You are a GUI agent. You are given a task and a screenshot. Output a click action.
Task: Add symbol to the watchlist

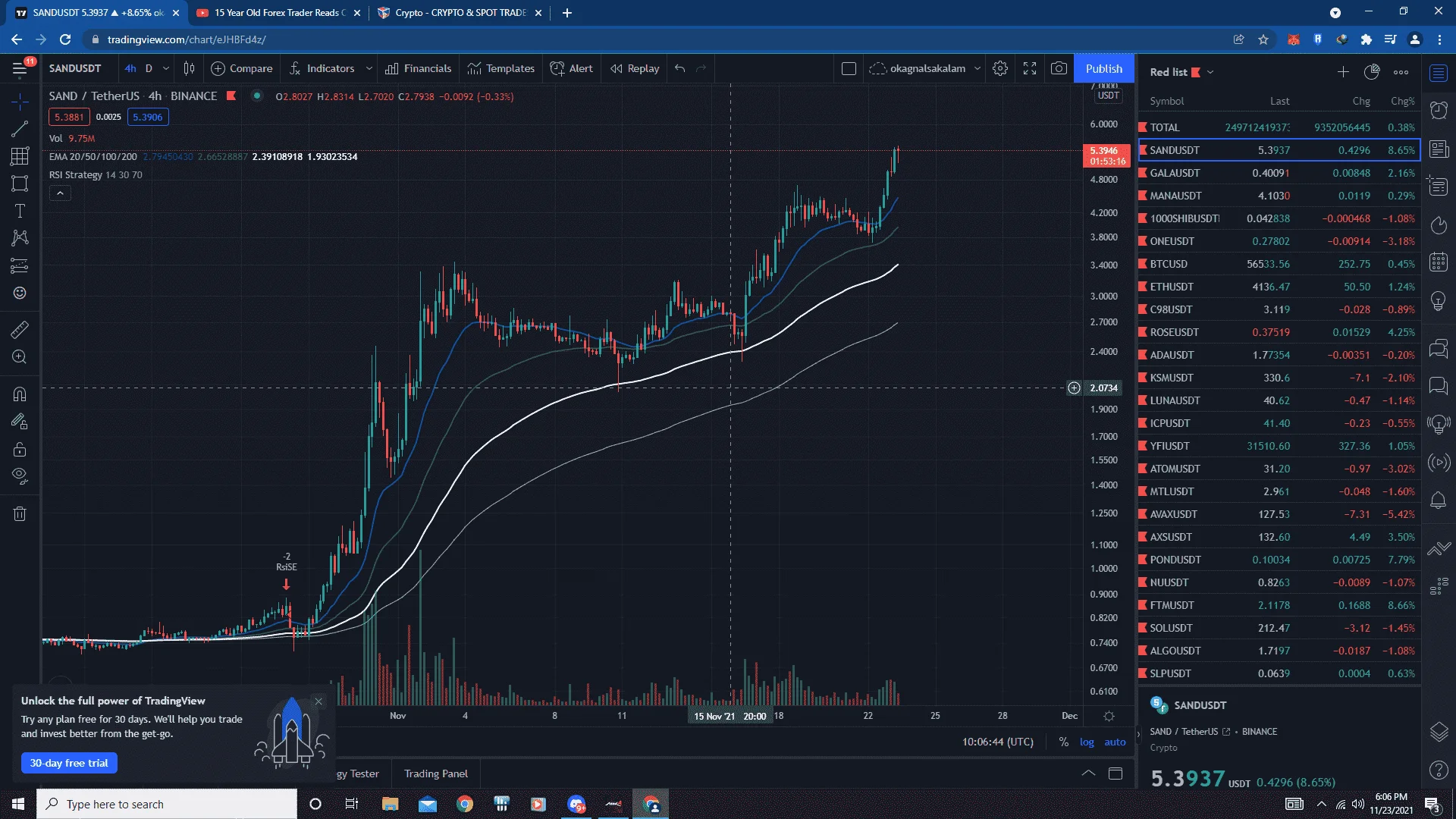[x=1343, y=72]
